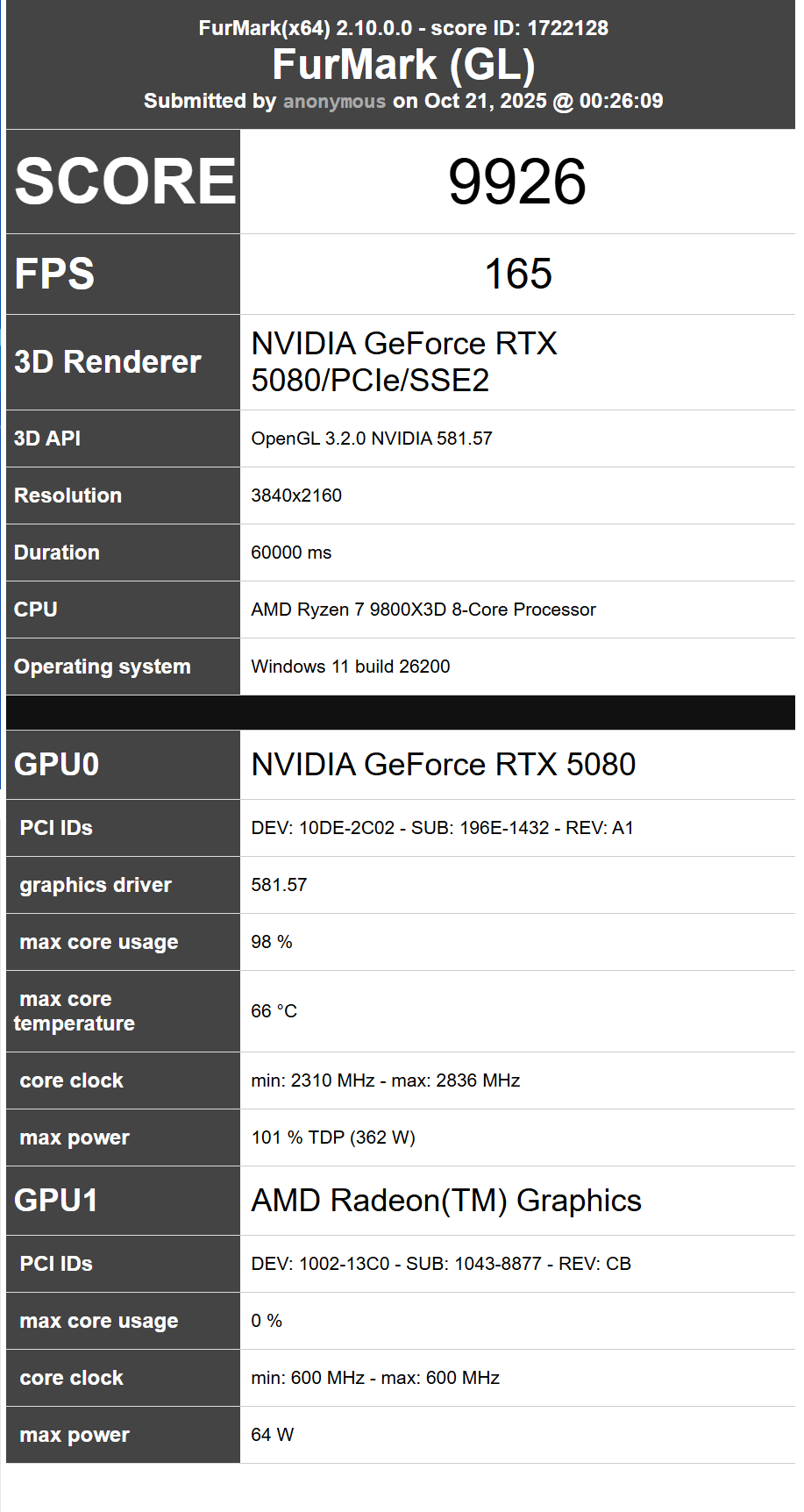Screen dimensions: 804x1512
Task: Click the AMD Radeon(TM) Graphics GPU1 name
Action: (446, 1201)
